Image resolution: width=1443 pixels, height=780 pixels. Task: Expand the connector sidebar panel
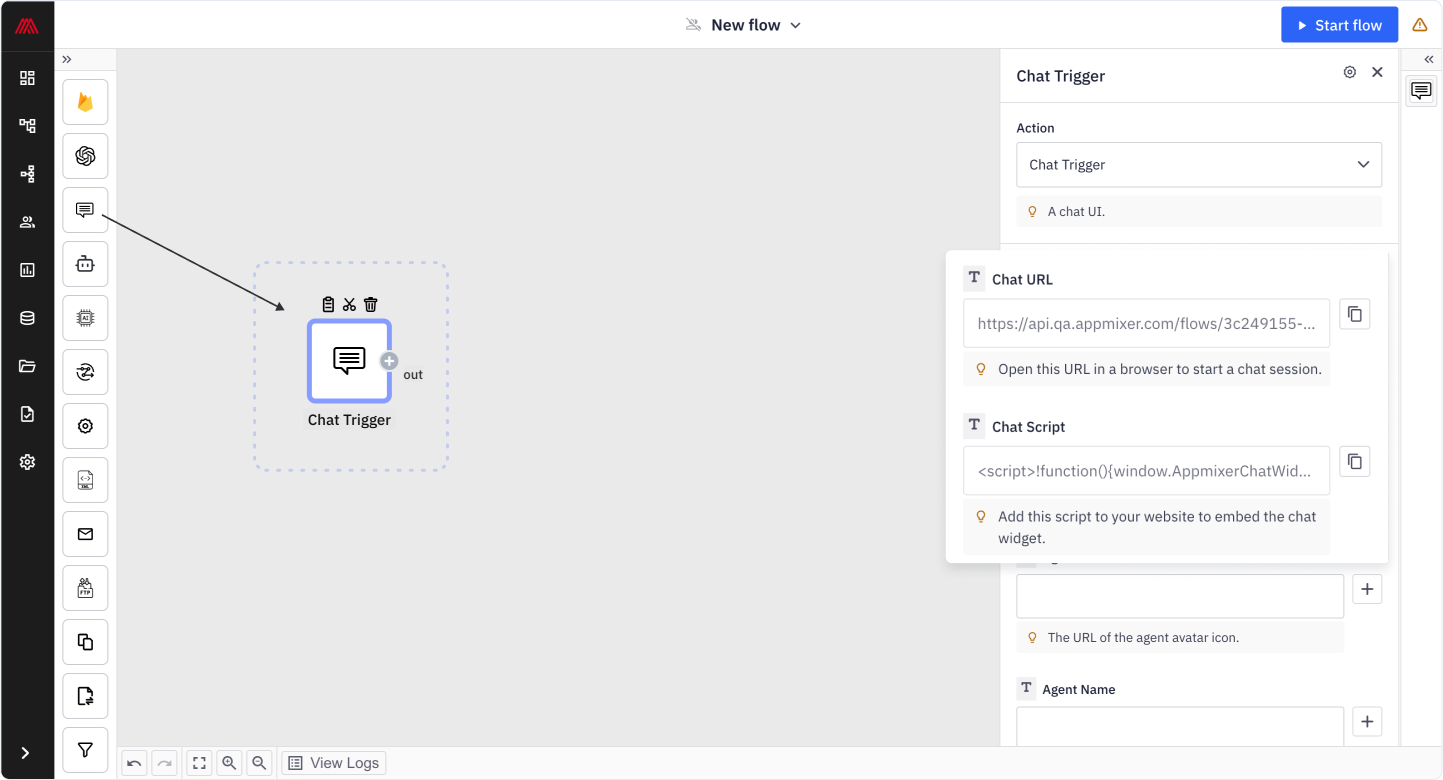pos(67,59)
